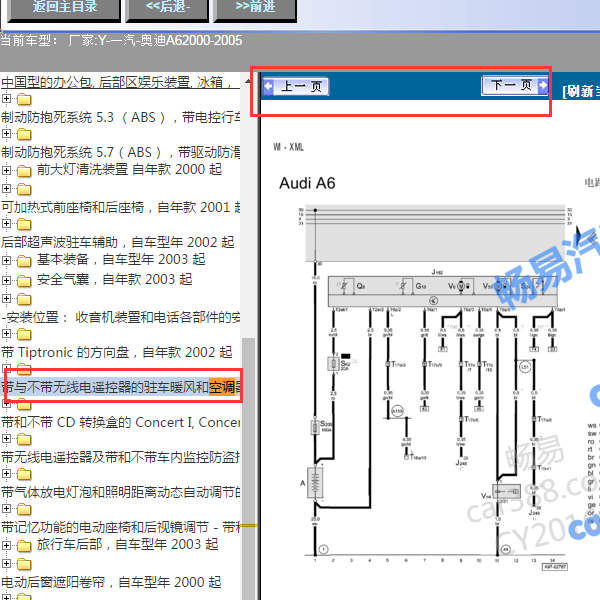Image resolution: width=600 pixels, height=600 pixels.
Task: Expand the -安装位置: 收音机装置 node
Action: pos(6,298)
